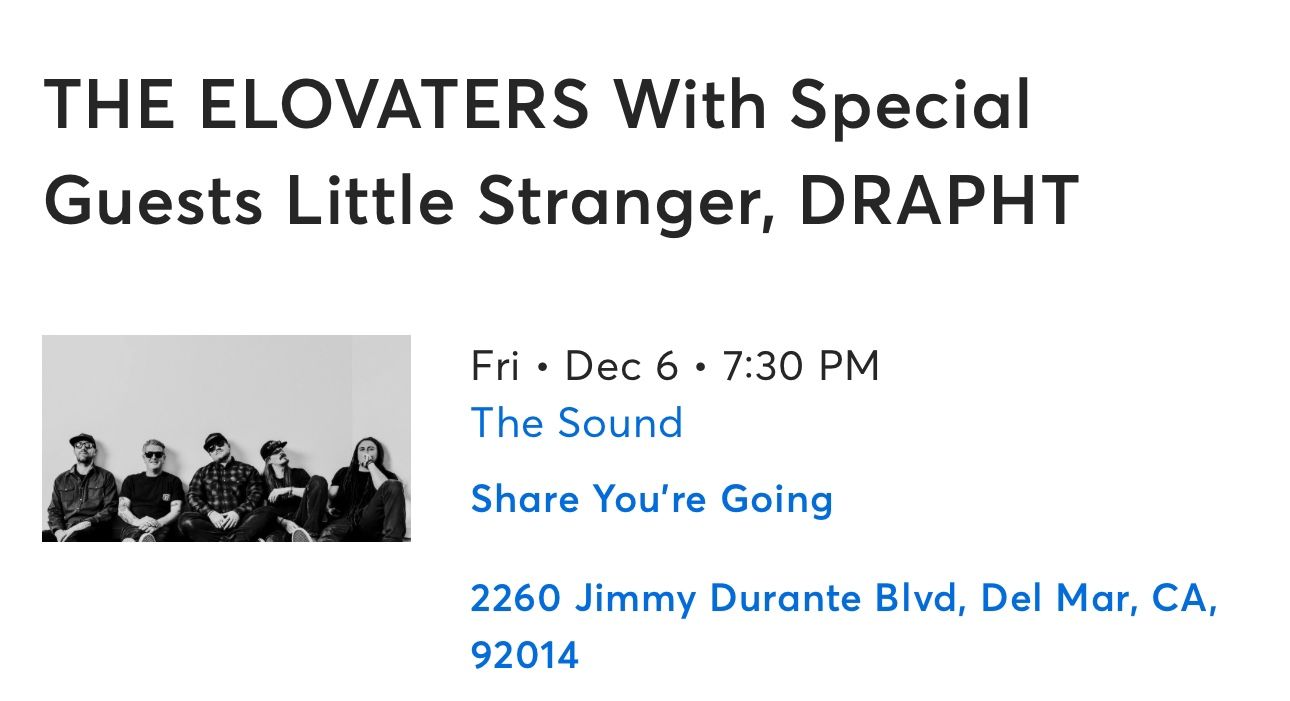
Task: Click the 92014 zip code link
Action: click(x=524, y=655)
